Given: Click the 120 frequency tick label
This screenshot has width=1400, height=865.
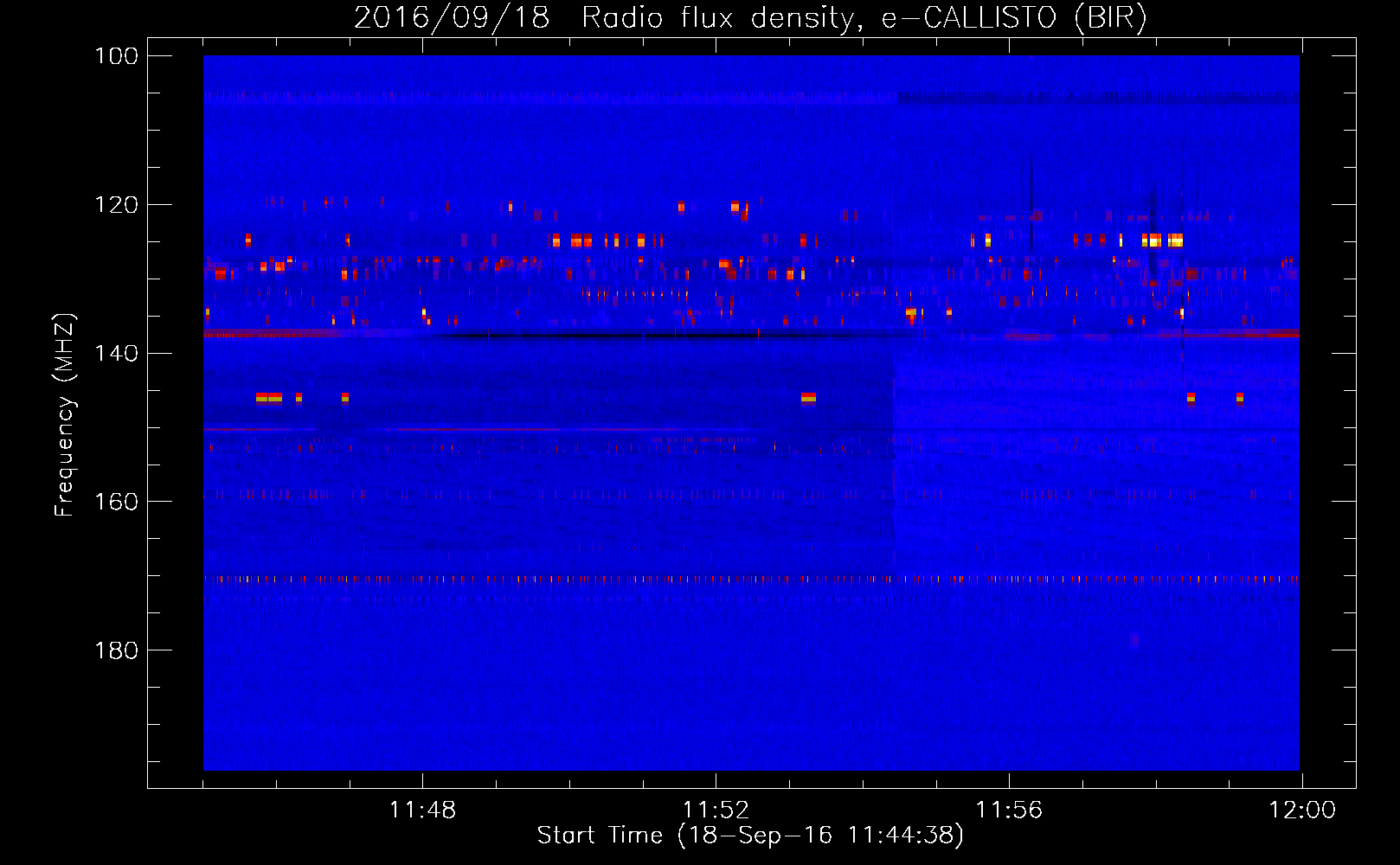Looking at the screenshot, I should pos(116,205).
